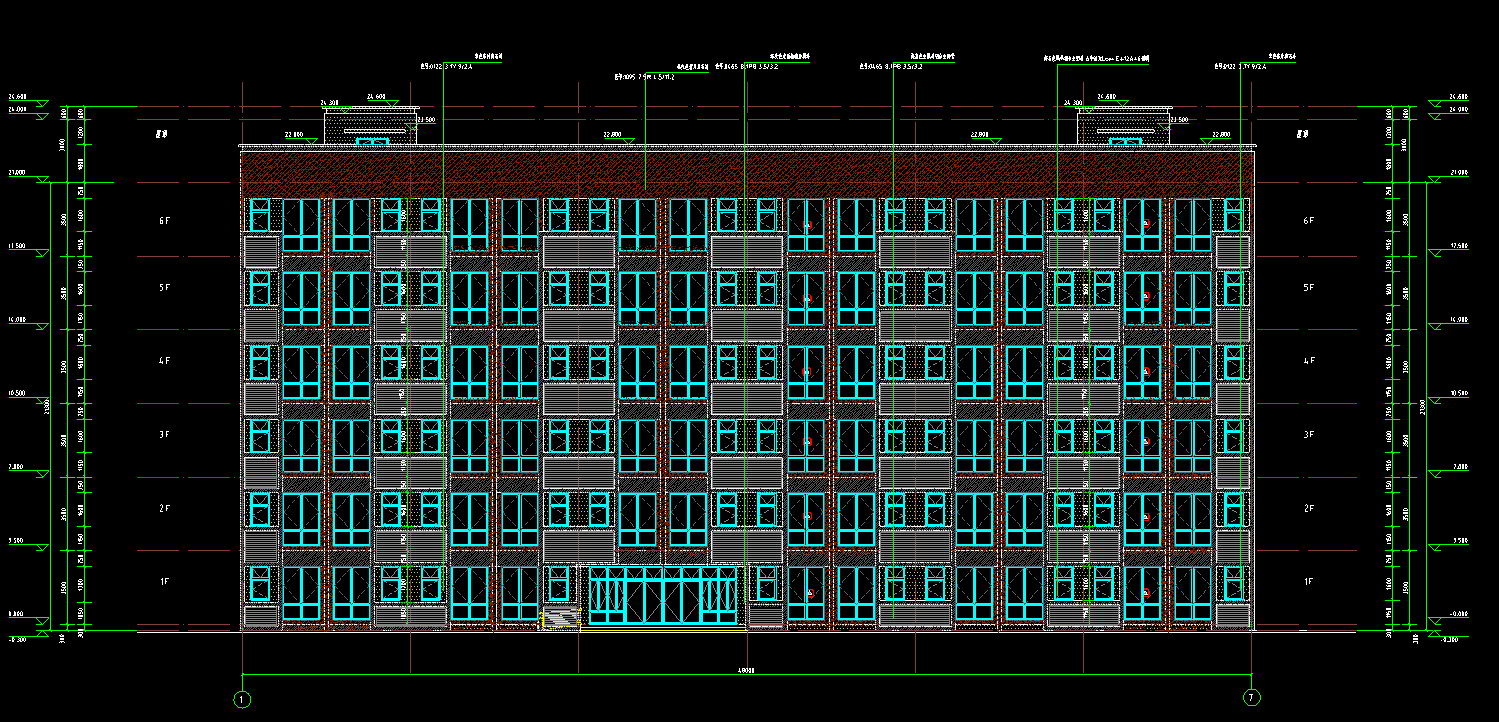This screenshot has height=722, width=1499.
Task: Click the 4F floor label on the right
Action: [1308, 361]
